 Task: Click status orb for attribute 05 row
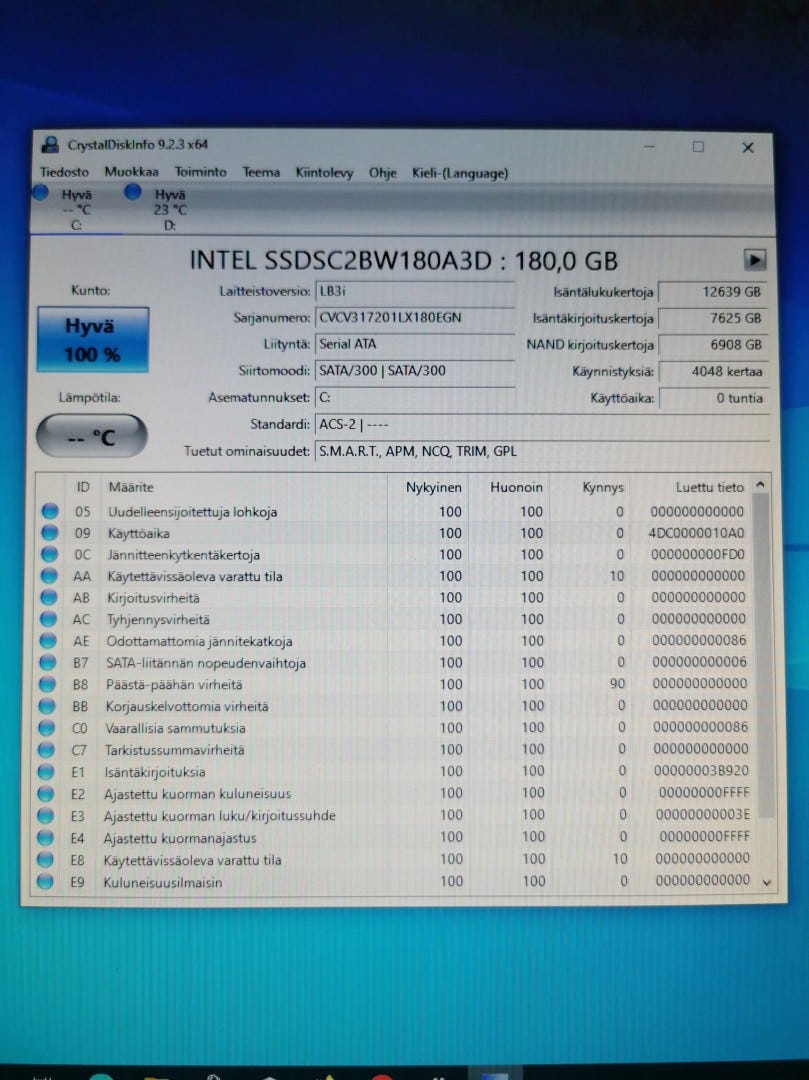coord(49,512)
